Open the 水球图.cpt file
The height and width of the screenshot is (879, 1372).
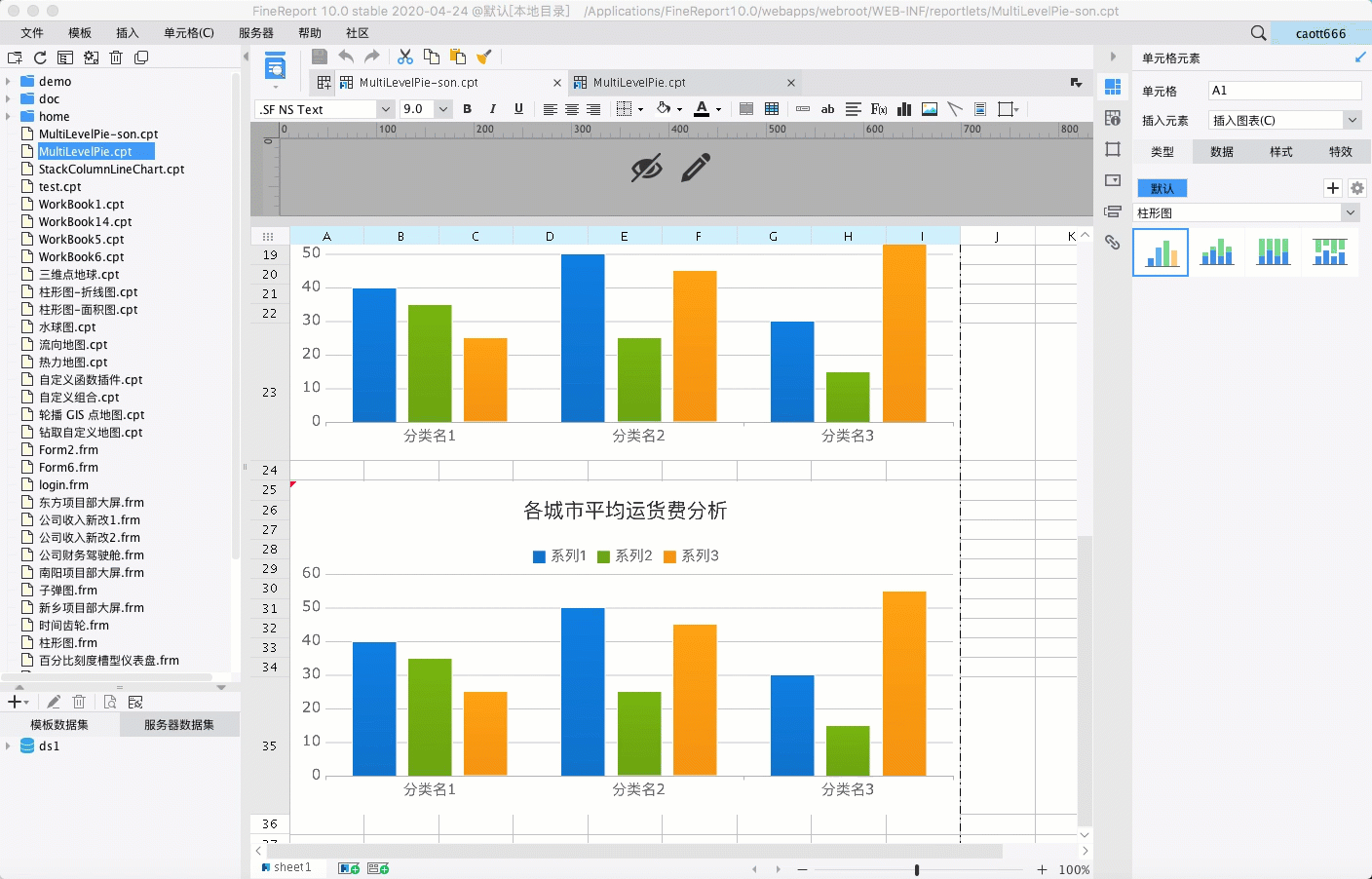click(x=67, y=327)
